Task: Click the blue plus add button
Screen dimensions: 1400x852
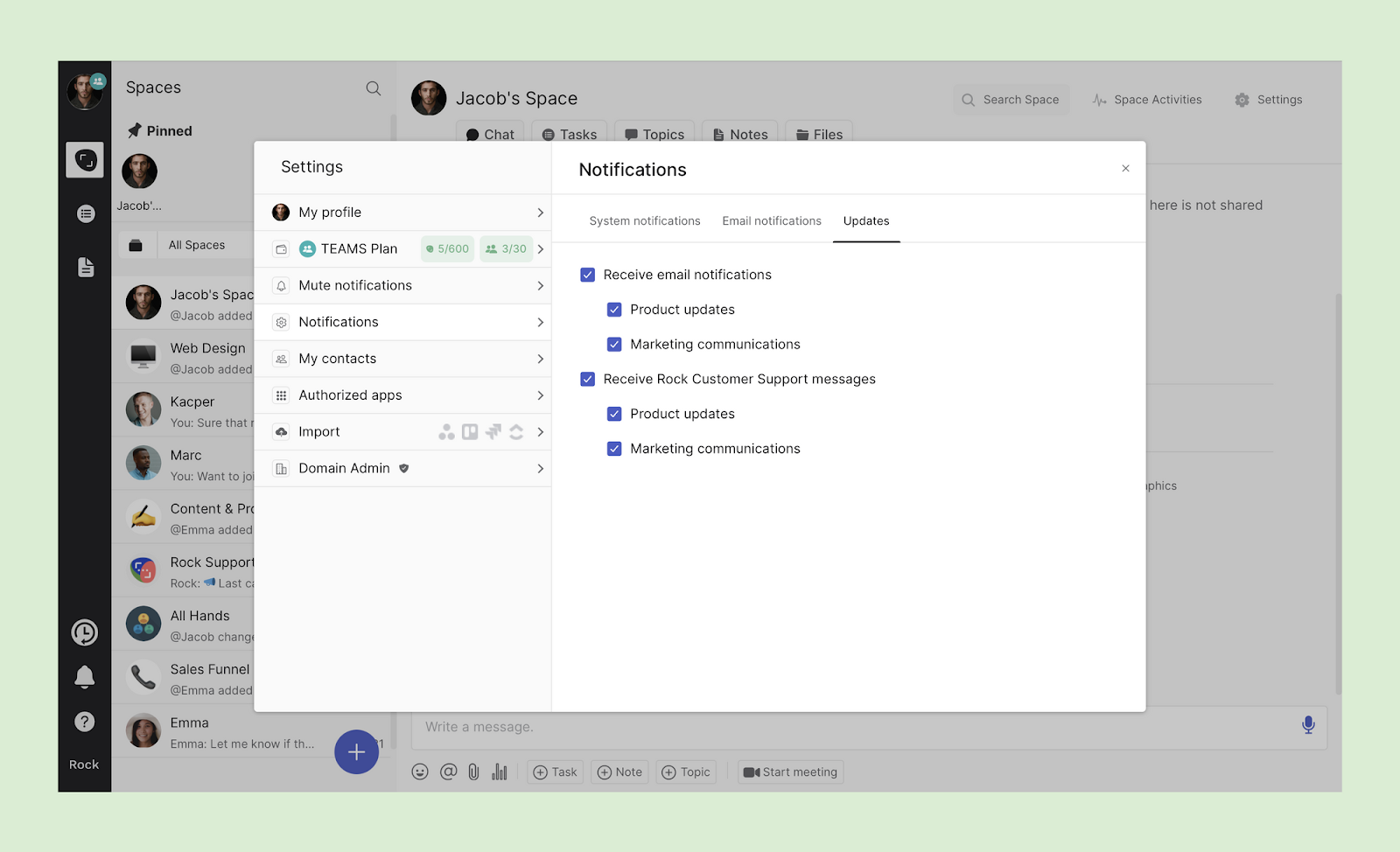Action: (356, 751)
